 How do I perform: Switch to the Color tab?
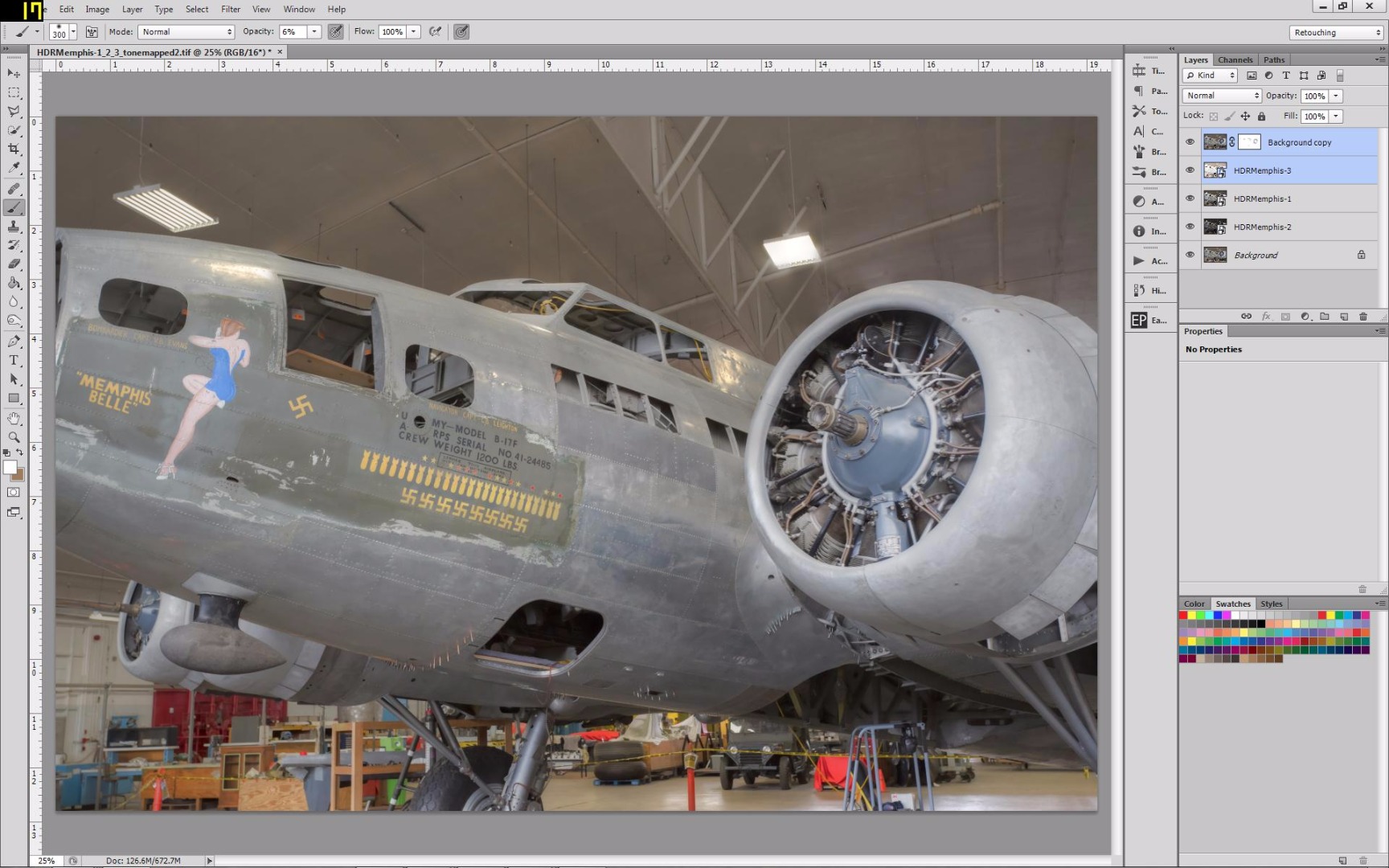[x=1194, y=604]
